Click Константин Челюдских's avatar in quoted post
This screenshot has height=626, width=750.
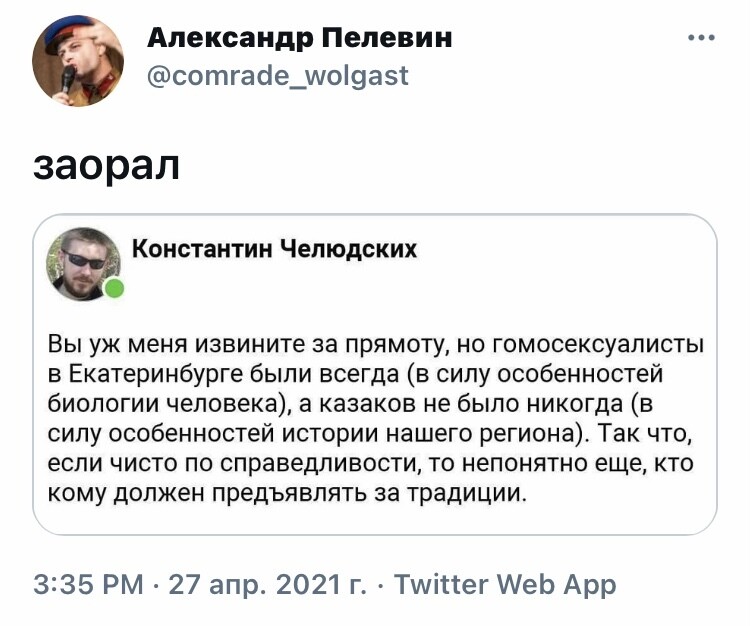[x=82, y=262]
